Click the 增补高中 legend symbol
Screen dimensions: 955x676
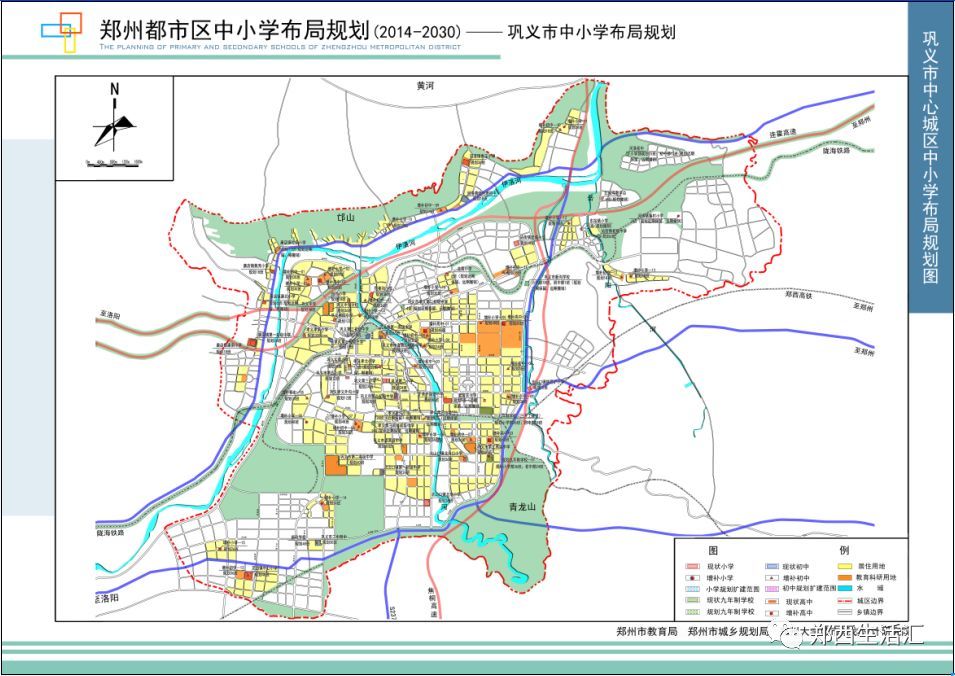[772, 612]
